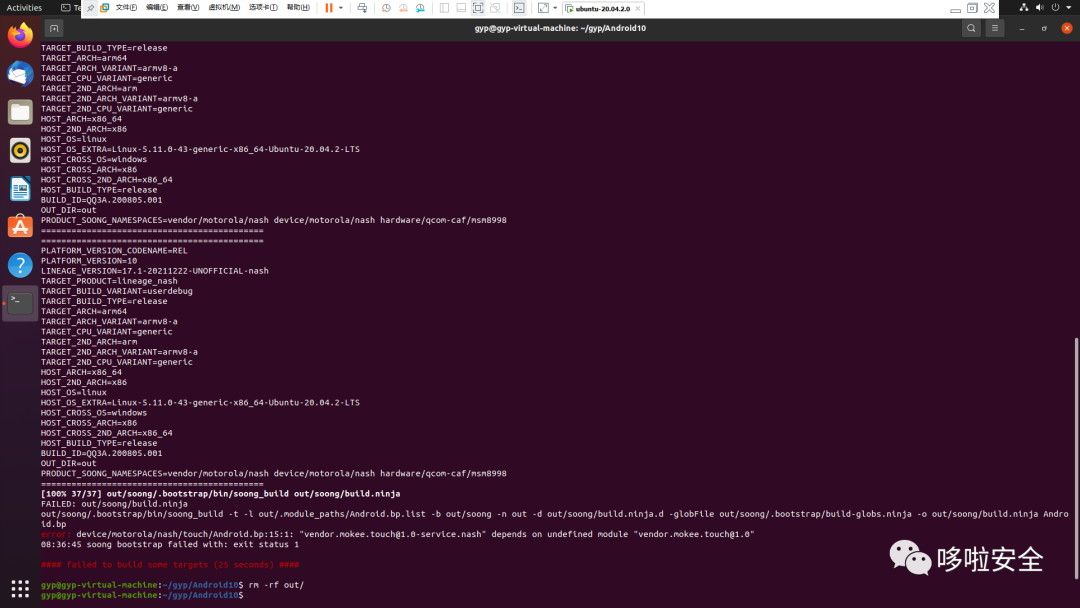This screenshot has height=608, width=1080.
Task: Click the Activities button
Action: click(24, 8)
